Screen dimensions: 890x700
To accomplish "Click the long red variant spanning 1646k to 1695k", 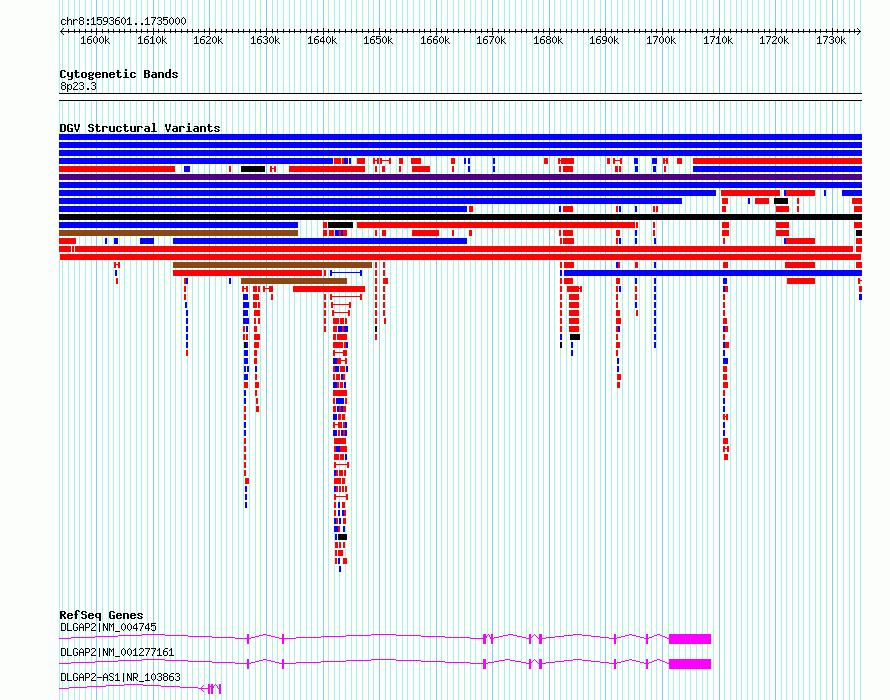I will 496,225.
